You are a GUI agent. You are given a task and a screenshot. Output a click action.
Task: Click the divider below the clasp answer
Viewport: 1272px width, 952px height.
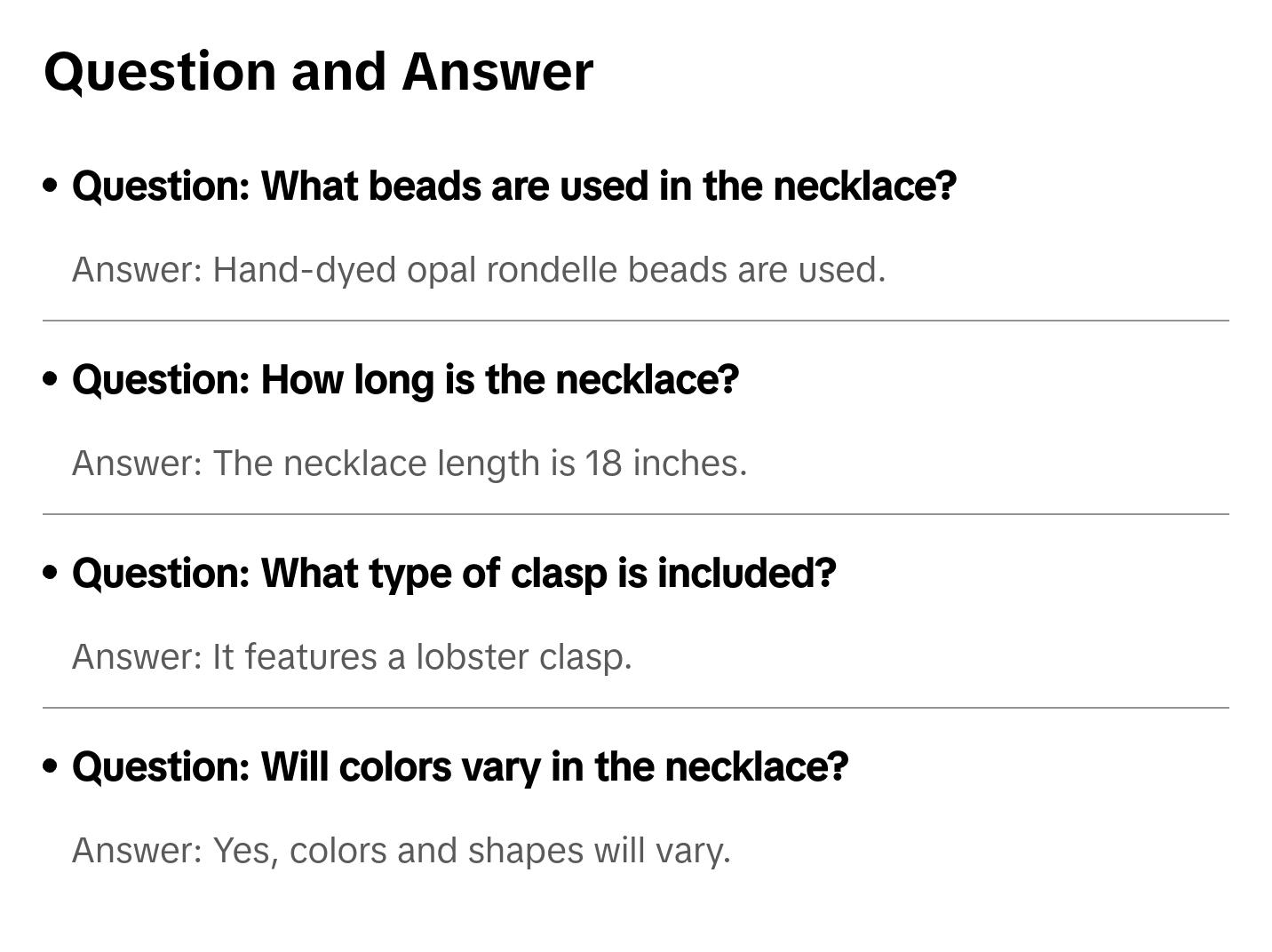636,708
